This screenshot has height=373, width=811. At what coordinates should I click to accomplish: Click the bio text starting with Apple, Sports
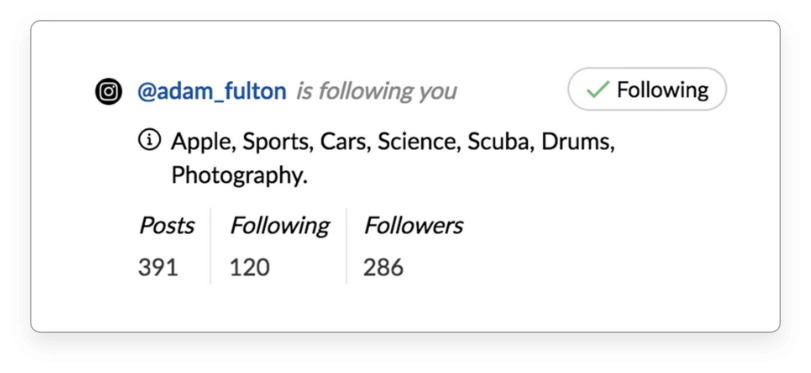(x=393, y=158)
